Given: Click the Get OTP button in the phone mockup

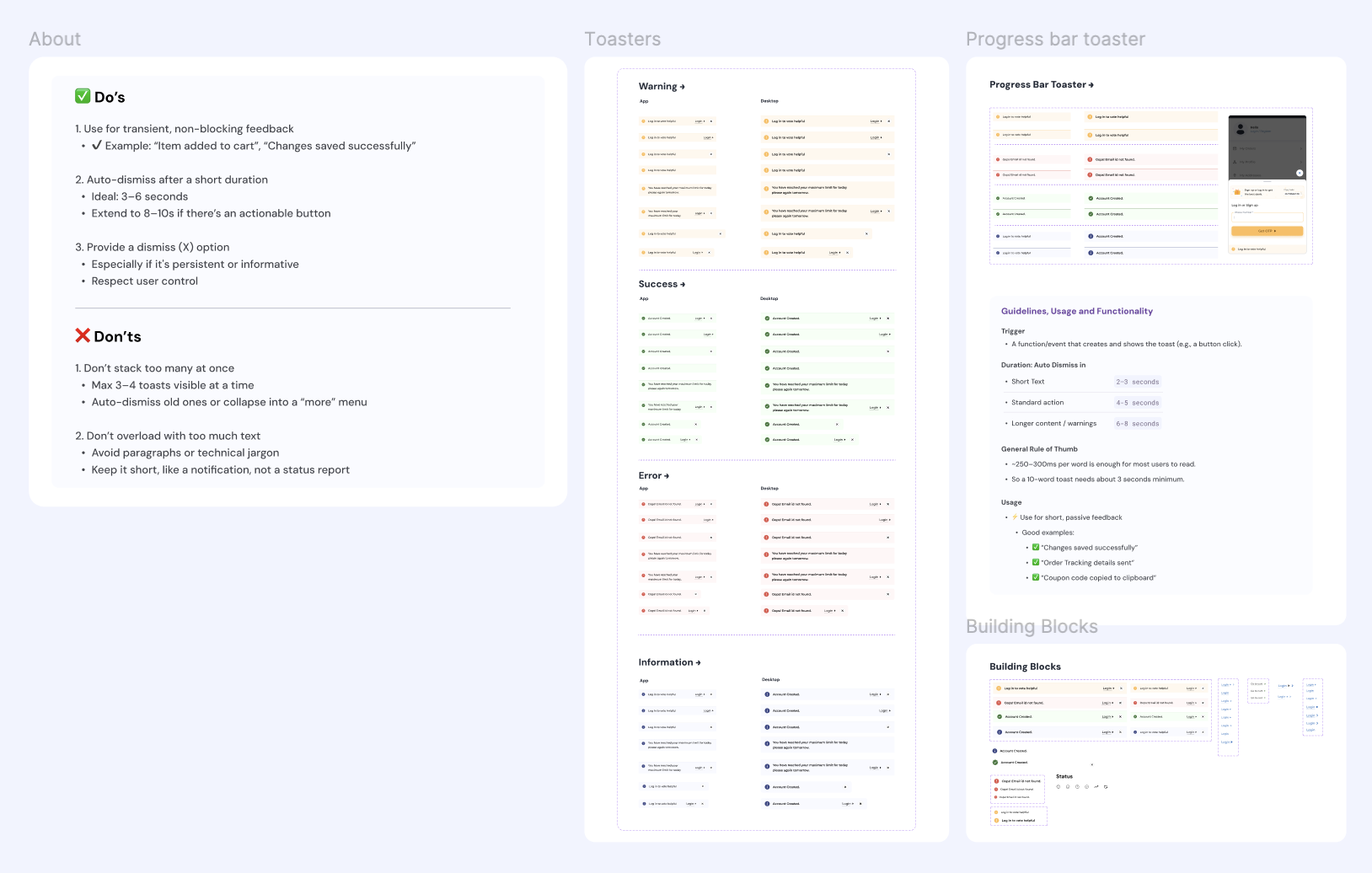Looking at the screenshot, I should coord(1267,231).
